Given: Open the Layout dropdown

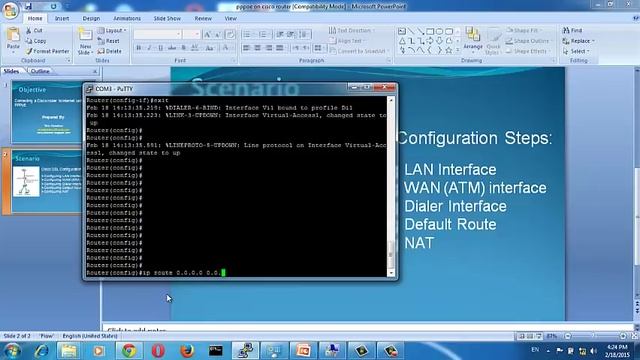Looking at the screenshot, I should (x=112, y=31).
